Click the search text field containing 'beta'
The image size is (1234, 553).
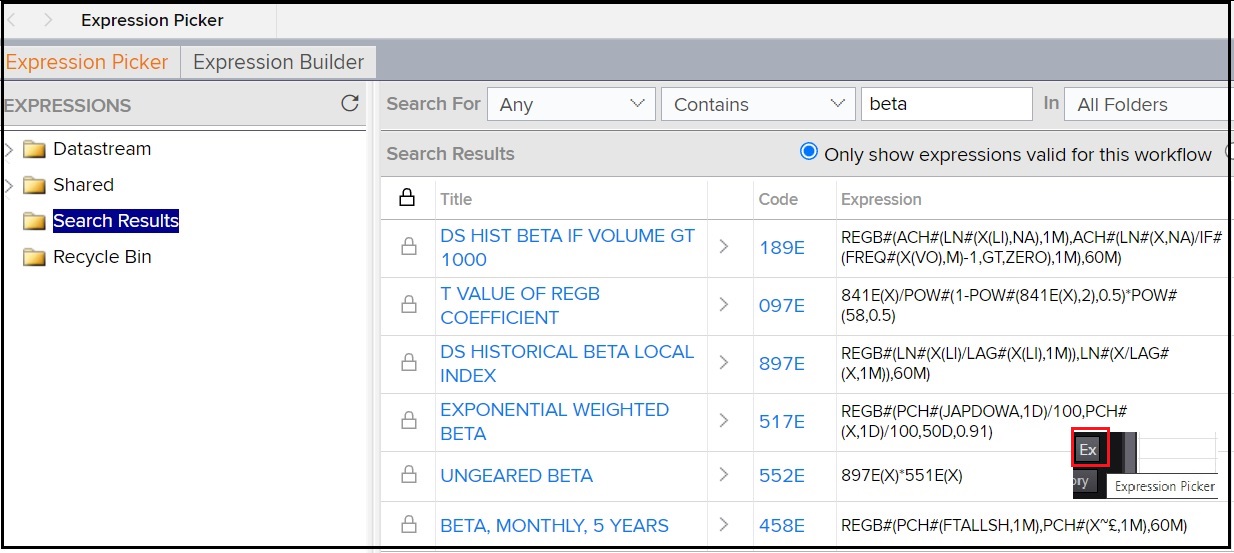pos(945,104)
